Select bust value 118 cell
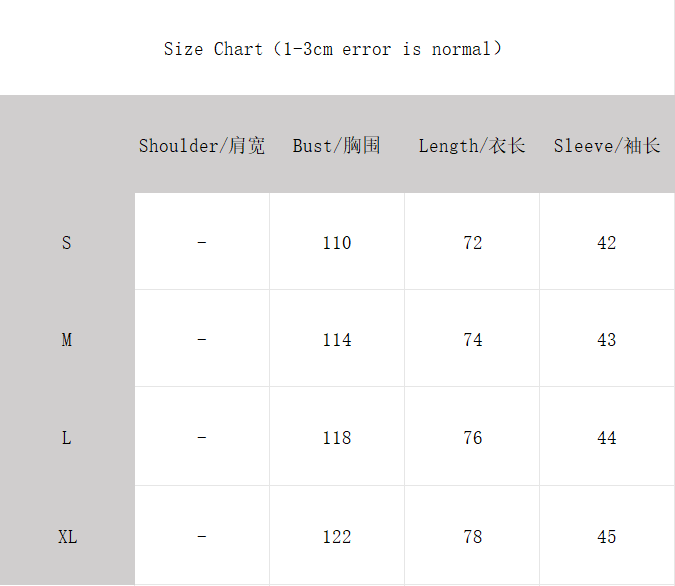Image resolution: width=675 pixels, height=586 pixels. (x=337, y=436)
